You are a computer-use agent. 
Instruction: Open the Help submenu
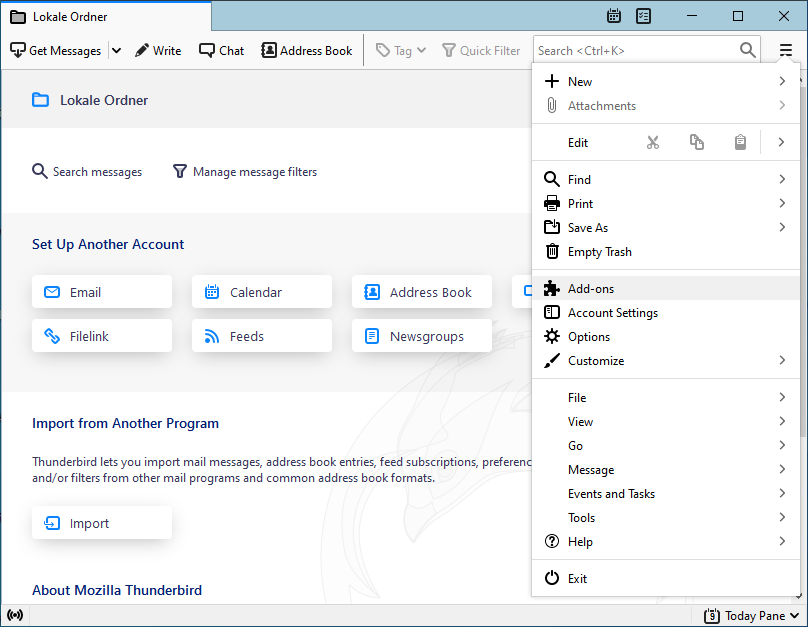[665, 541]
